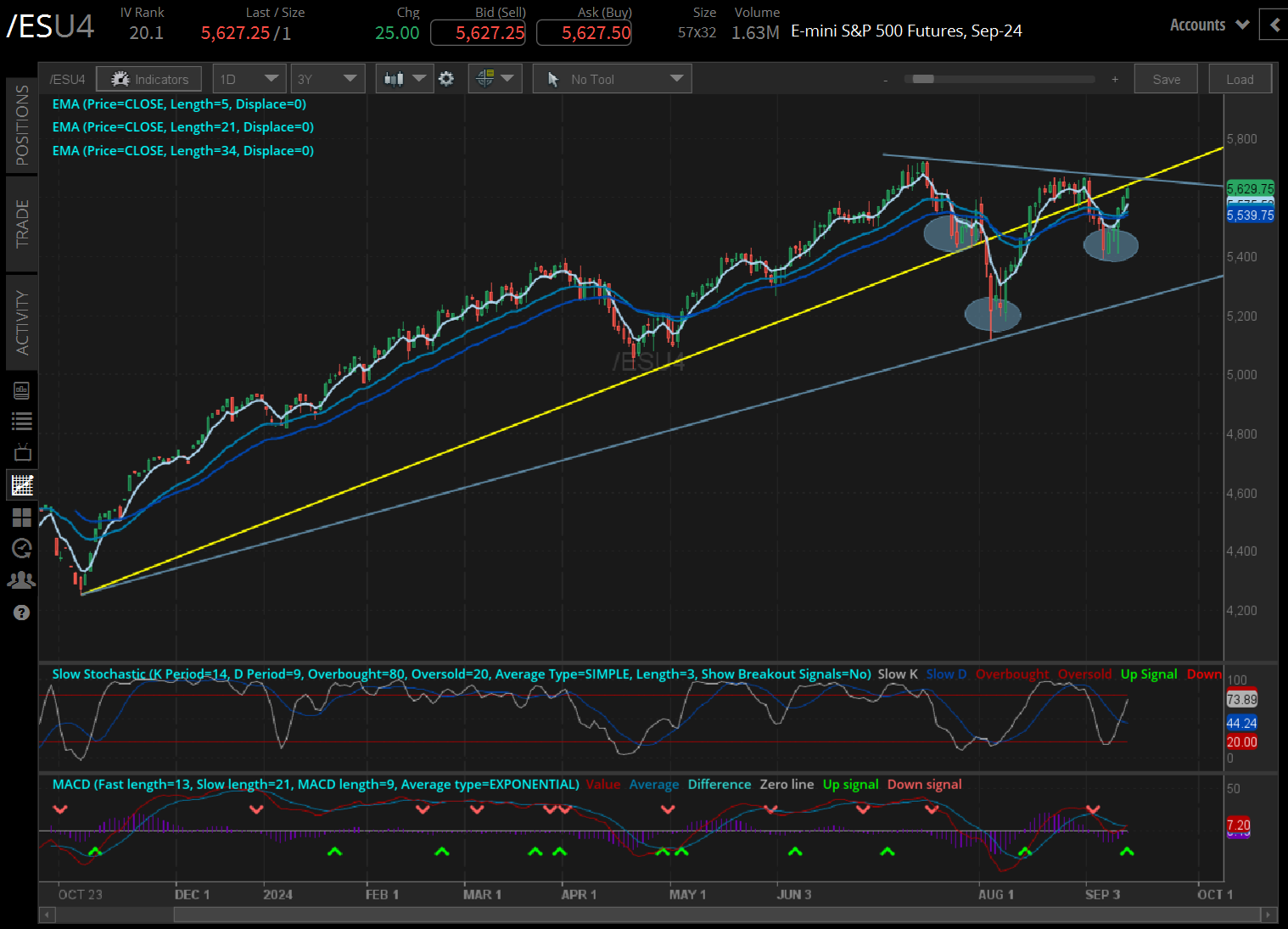Toggle Up Signal display in MACD study
The height and width of the screenshot is (929, 1288).
click(x=850, y=784)
